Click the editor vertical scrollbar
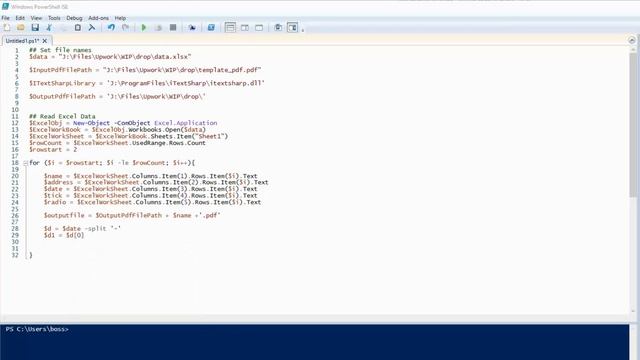 pos(633,124)
